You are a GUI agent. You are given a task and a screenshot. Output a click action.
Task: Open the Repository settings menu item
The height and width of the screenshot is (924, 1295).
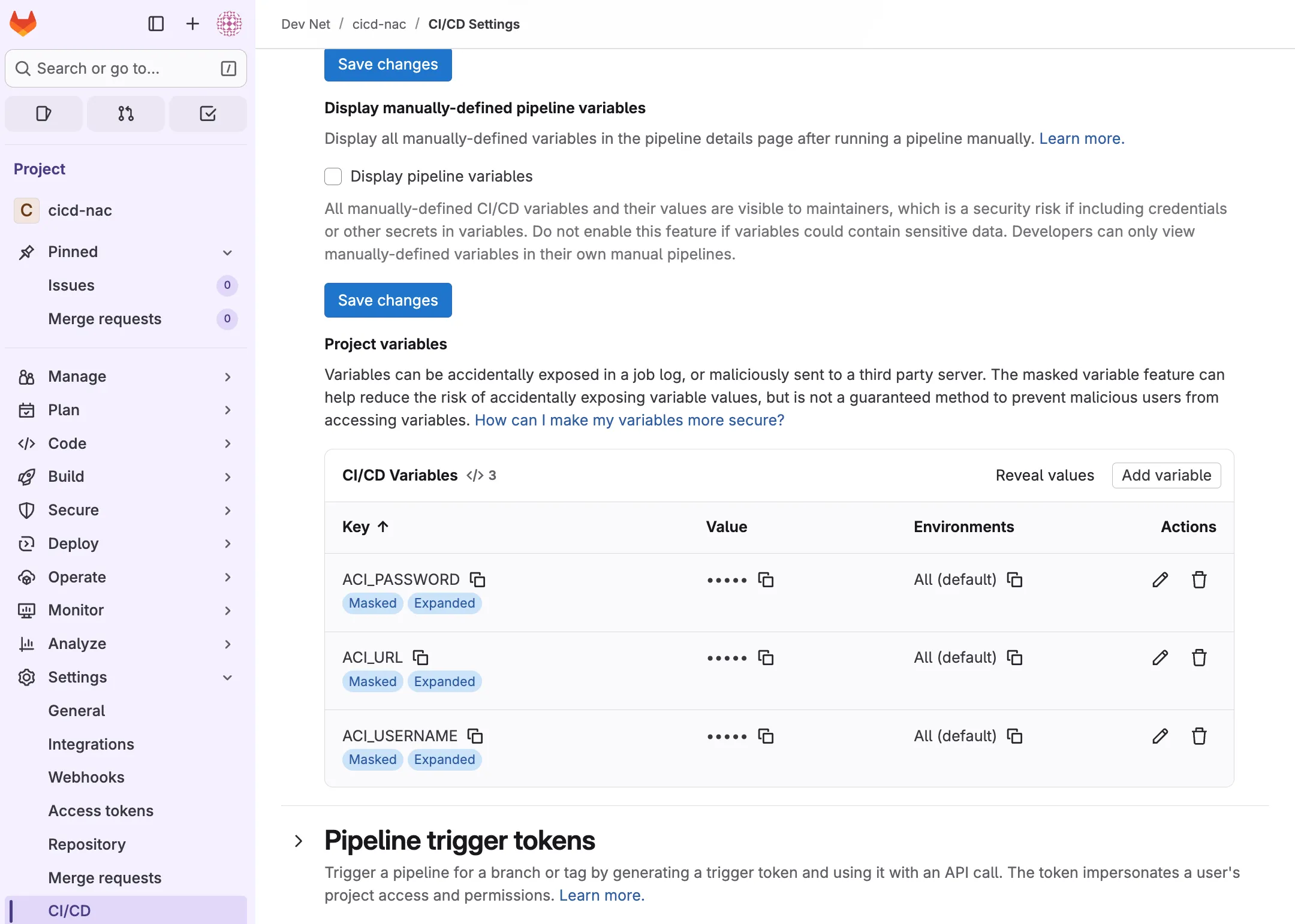click(87, 844)
